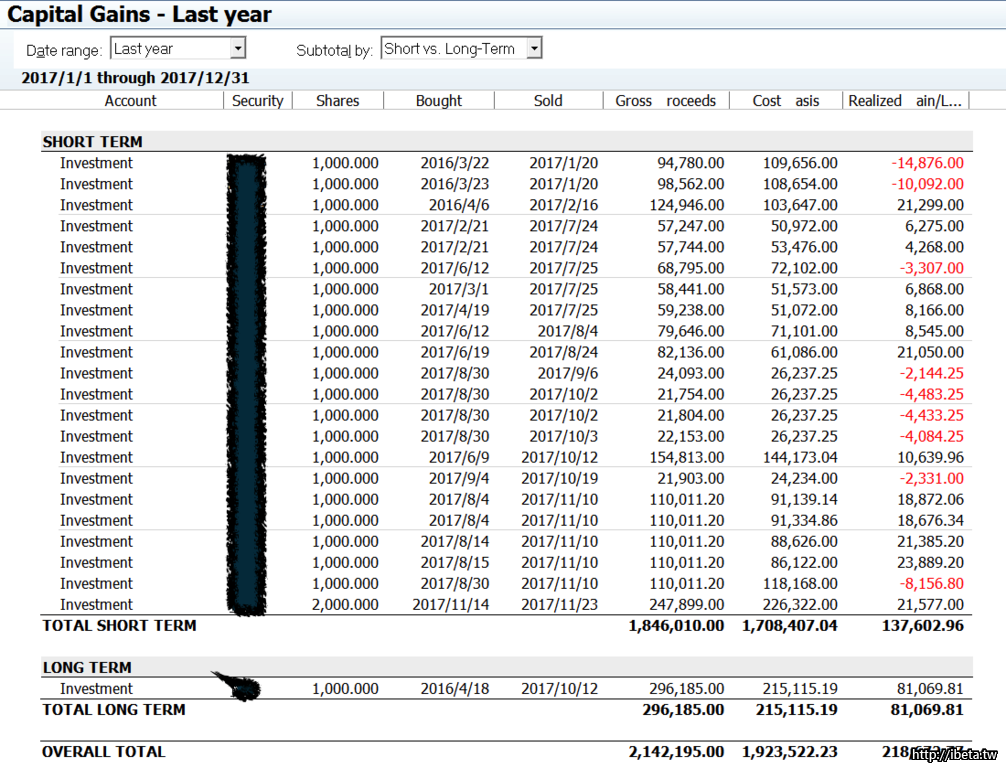Select the Gross Proceeds column header
The width and height of the screenshot is (1006, 768).
point(666,100)
